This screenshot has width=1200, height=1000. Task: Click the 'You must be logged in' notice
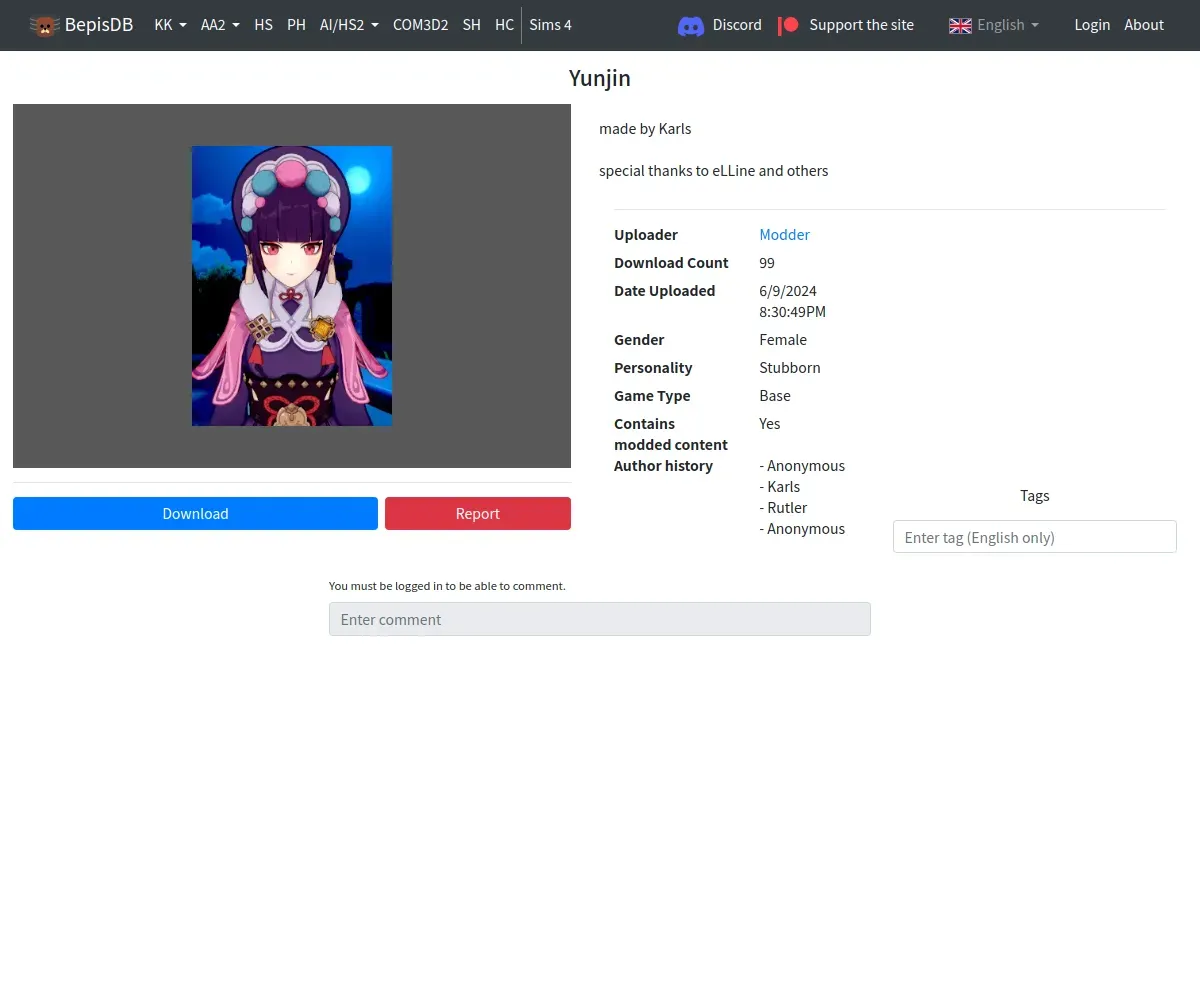(x=447, y=585)
